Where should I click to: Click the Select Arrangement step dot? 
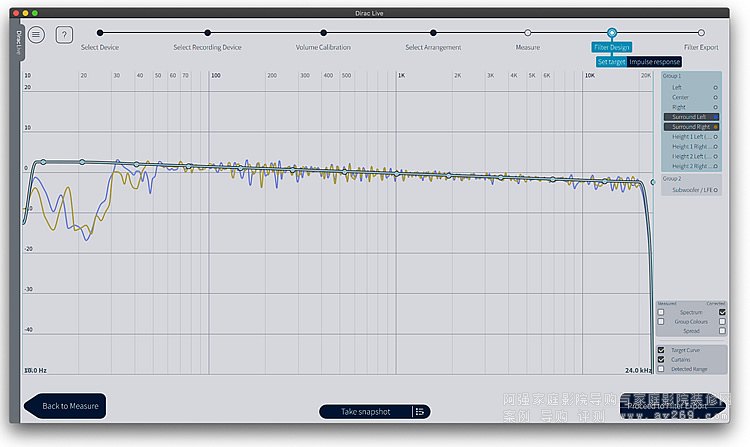pyautogui.click(x=433, y=33)
